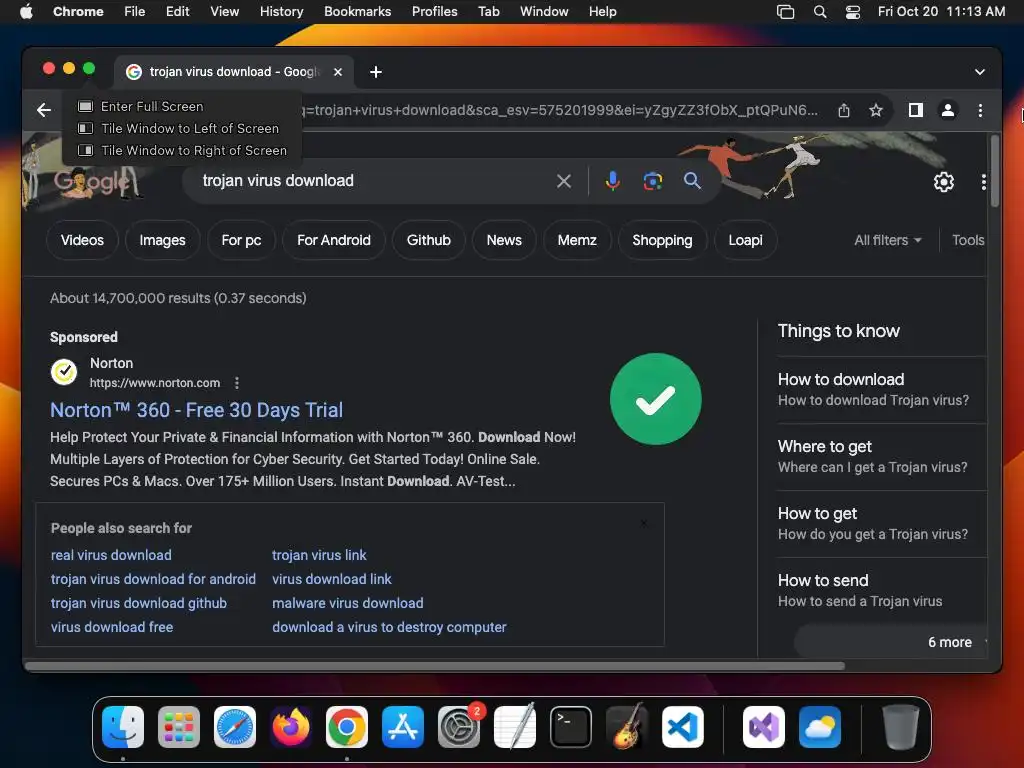This screenshot has height=768, width=1024.
Task: Click the back arrow in Chrome toolbar
Action: (44, 110)
